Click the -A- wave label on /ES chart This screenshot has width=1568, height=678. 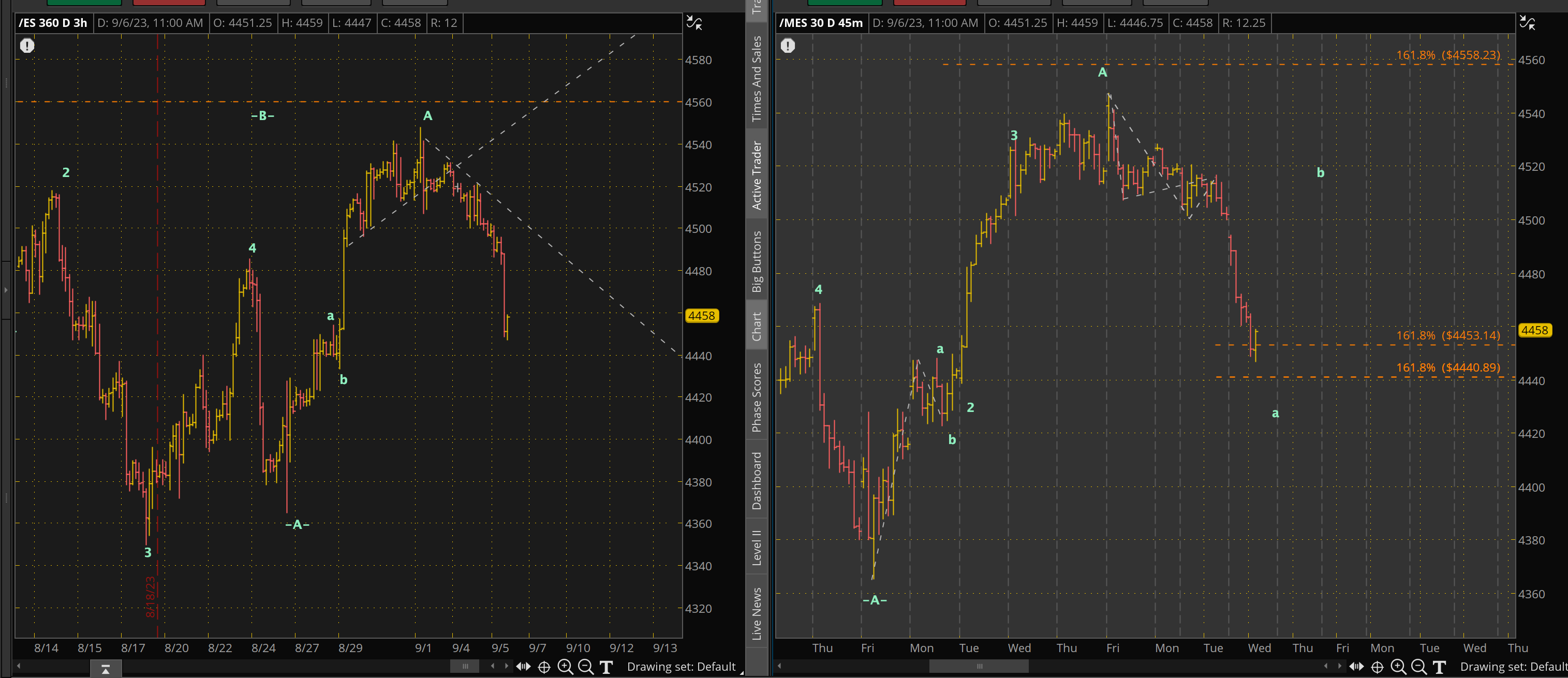click(297, 525)
